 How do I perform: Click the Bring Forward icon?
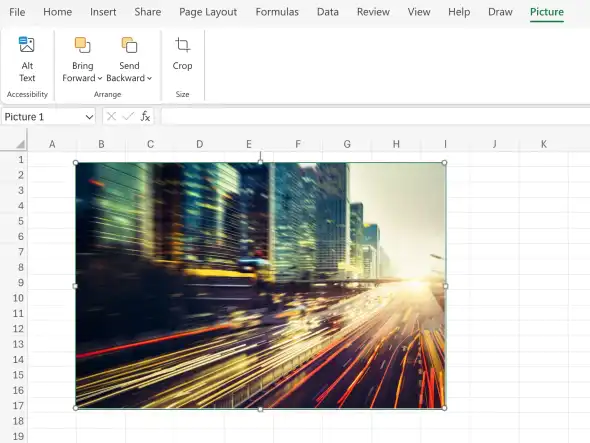(x=82, y=45)
